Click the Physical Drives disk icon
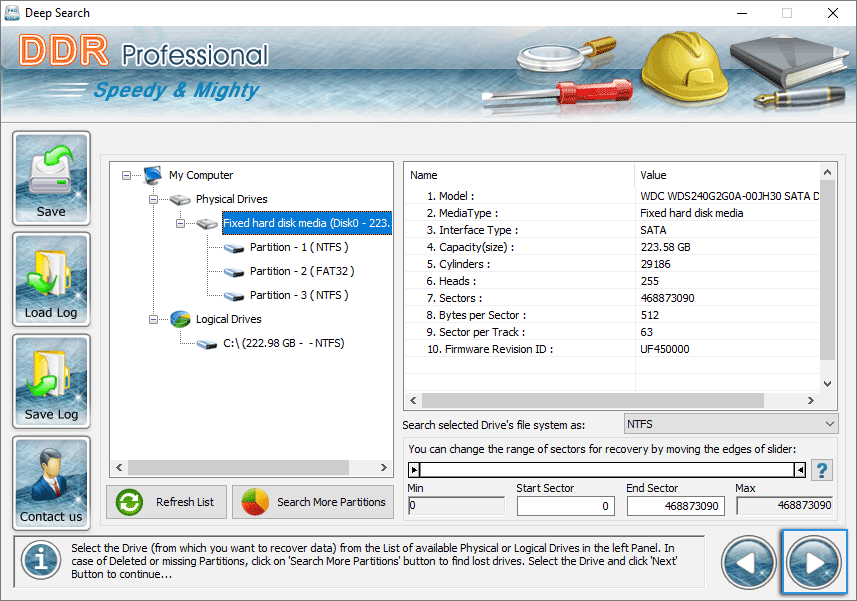857x601 pixels. 180,199
